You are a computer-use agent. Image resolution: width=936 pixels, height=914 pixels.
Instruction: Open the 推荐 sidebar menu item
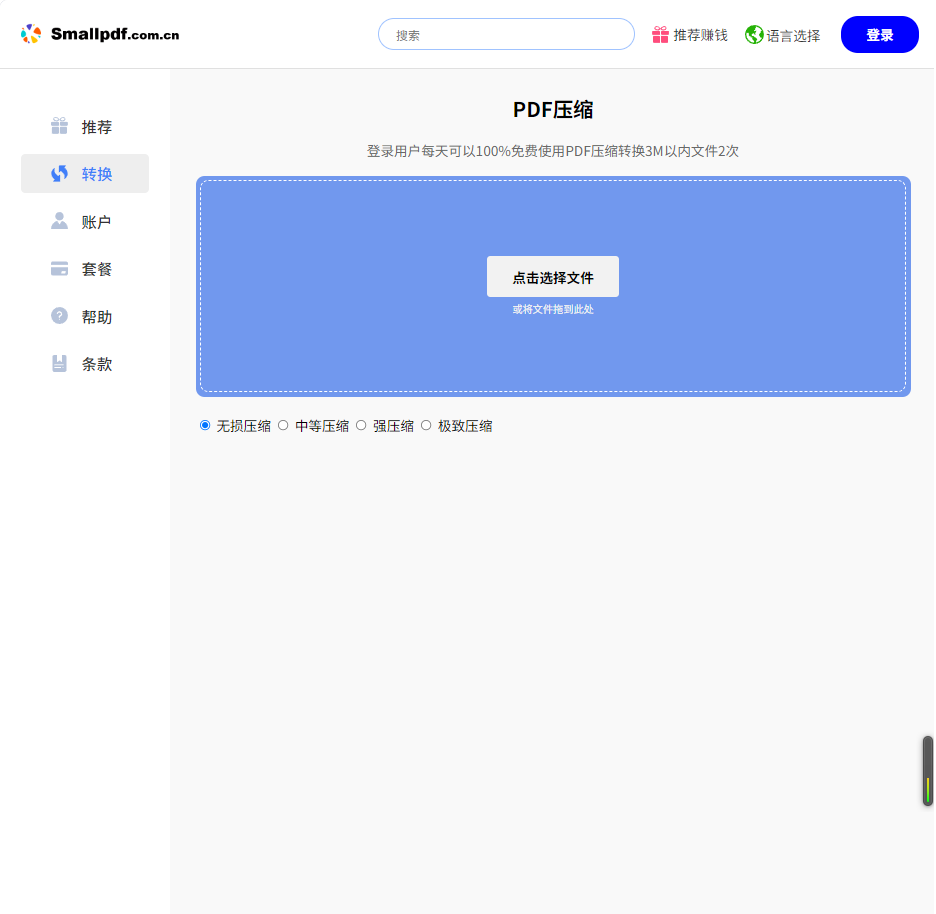click(85, 127)
